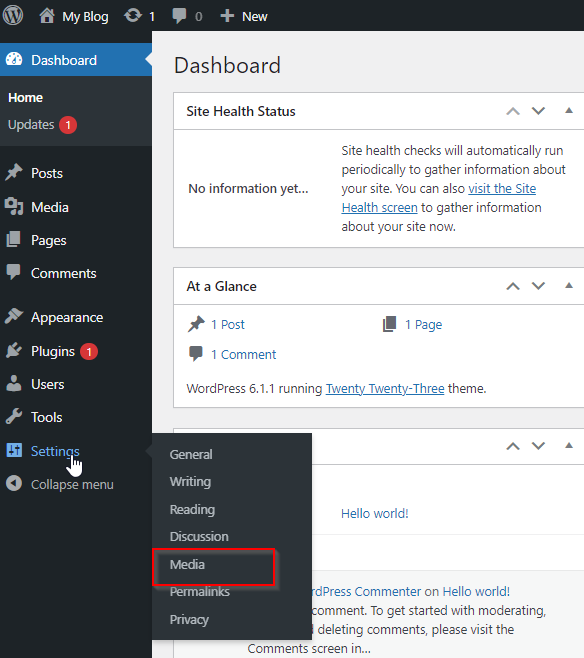
Task: Open Media in the left sidebar
Action: coord(50,207)
